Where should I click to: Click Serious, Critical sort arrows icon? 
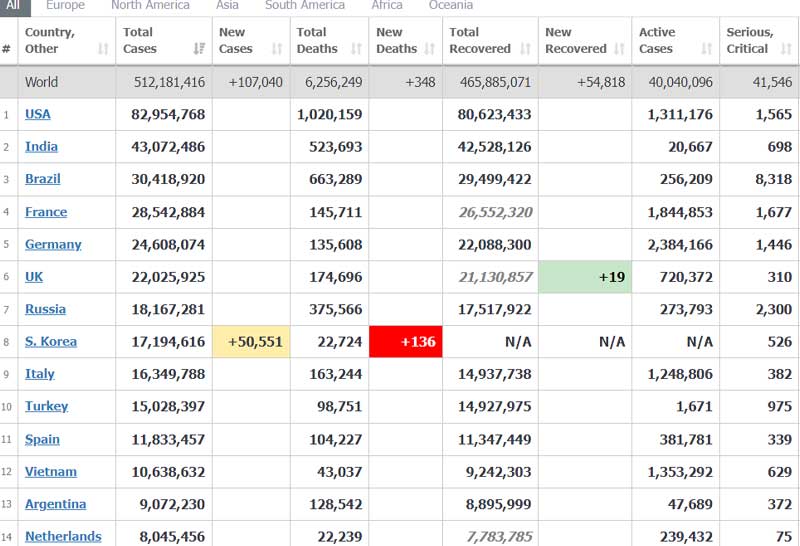(787, 49)
